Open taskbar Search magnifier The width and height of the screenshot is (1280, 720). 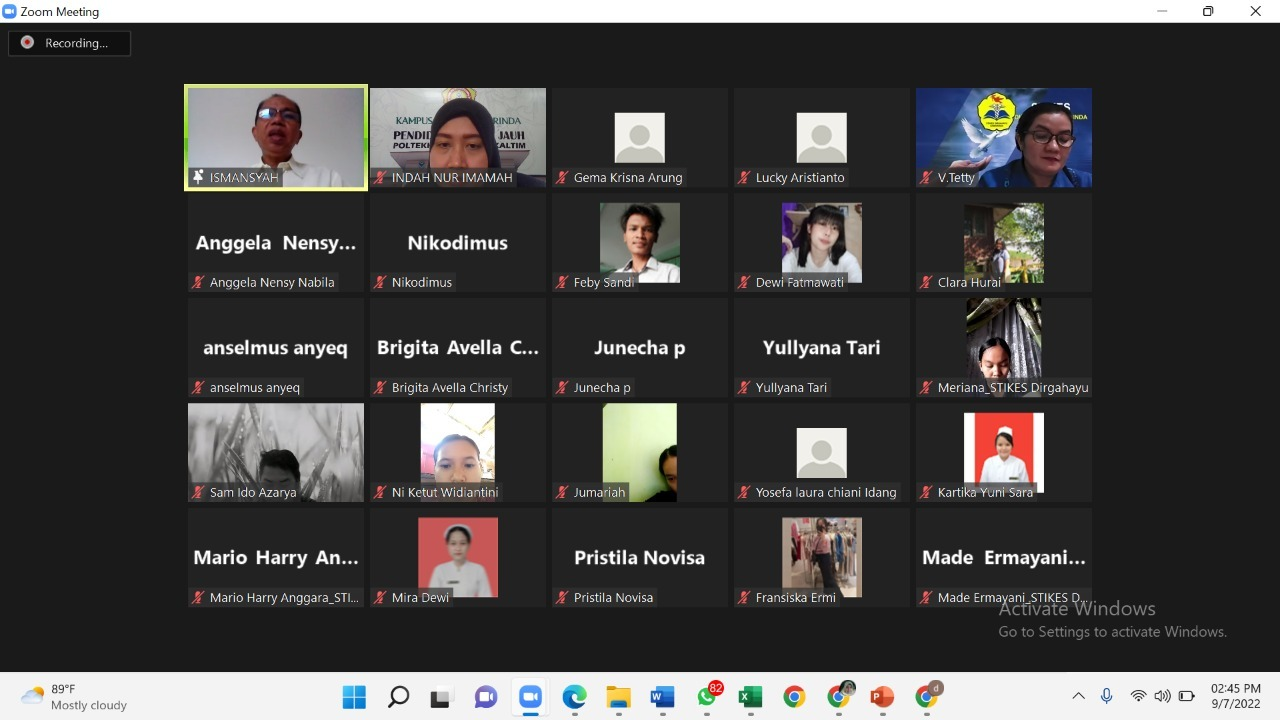pos(398,696)
